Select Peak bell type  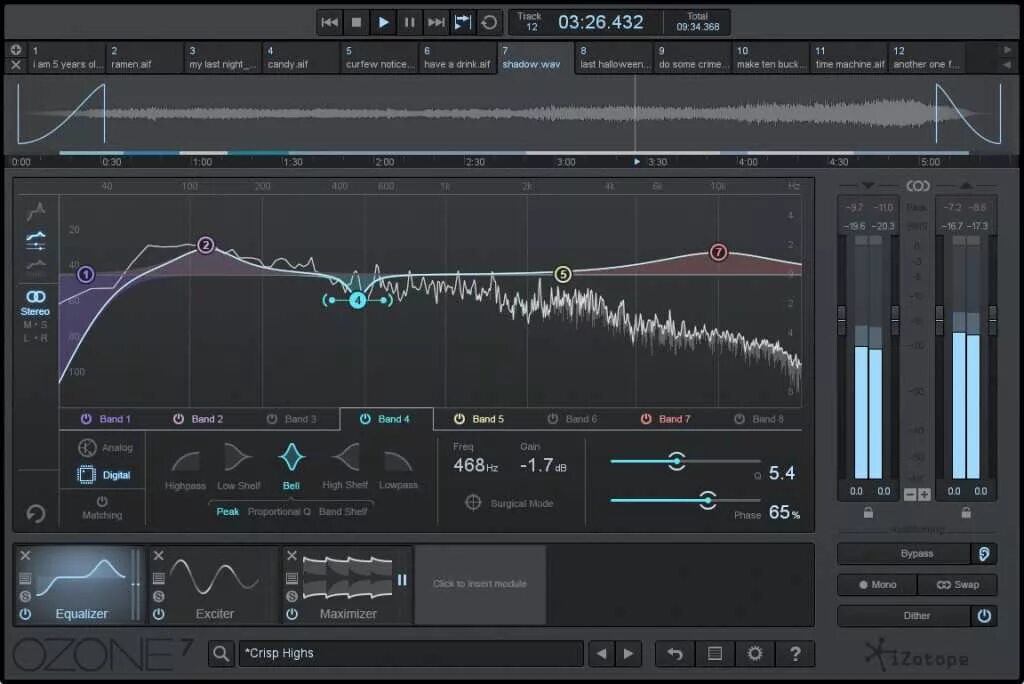pyautogui.click(x=227, y=512)
